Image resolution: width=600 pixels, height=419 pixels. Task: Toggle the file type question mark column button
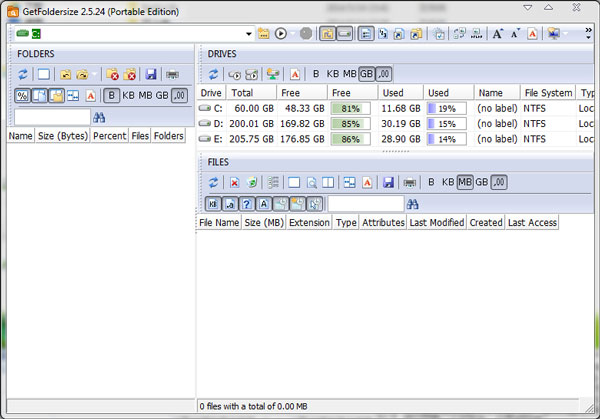tap(247, 204)
